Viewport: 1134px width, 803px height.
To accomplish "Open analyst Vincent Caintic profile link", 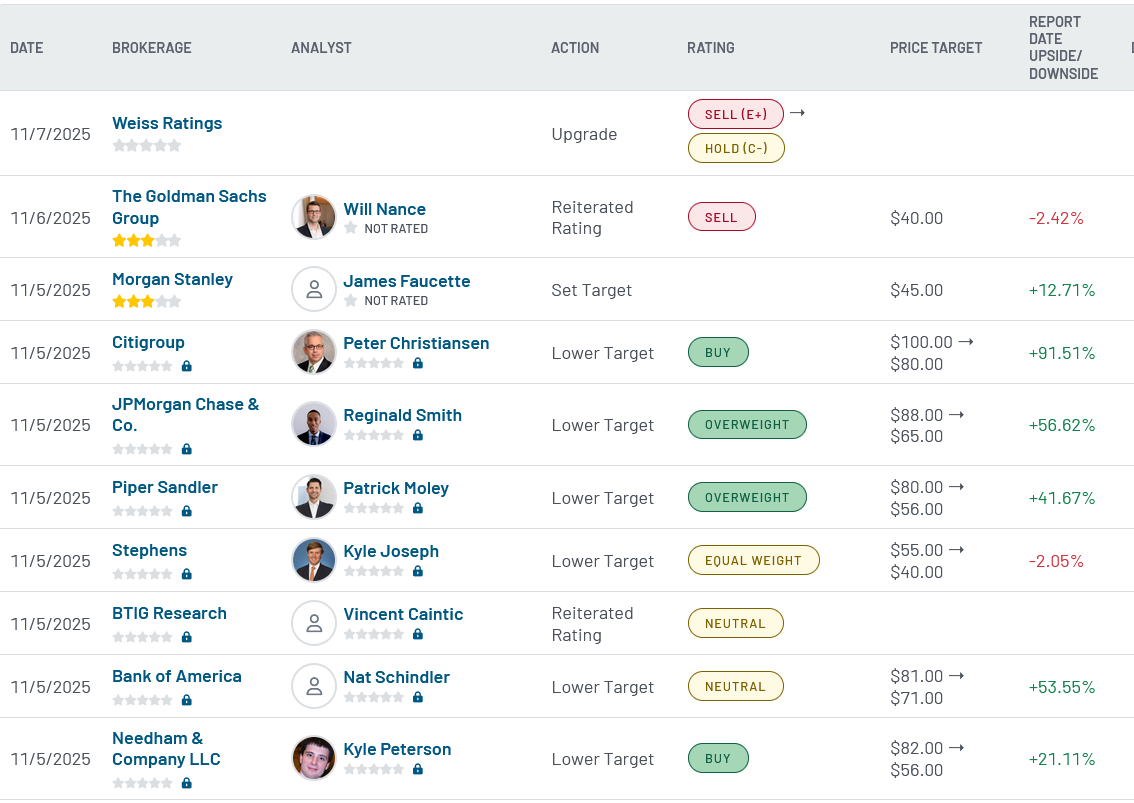I will pos(403,614).
